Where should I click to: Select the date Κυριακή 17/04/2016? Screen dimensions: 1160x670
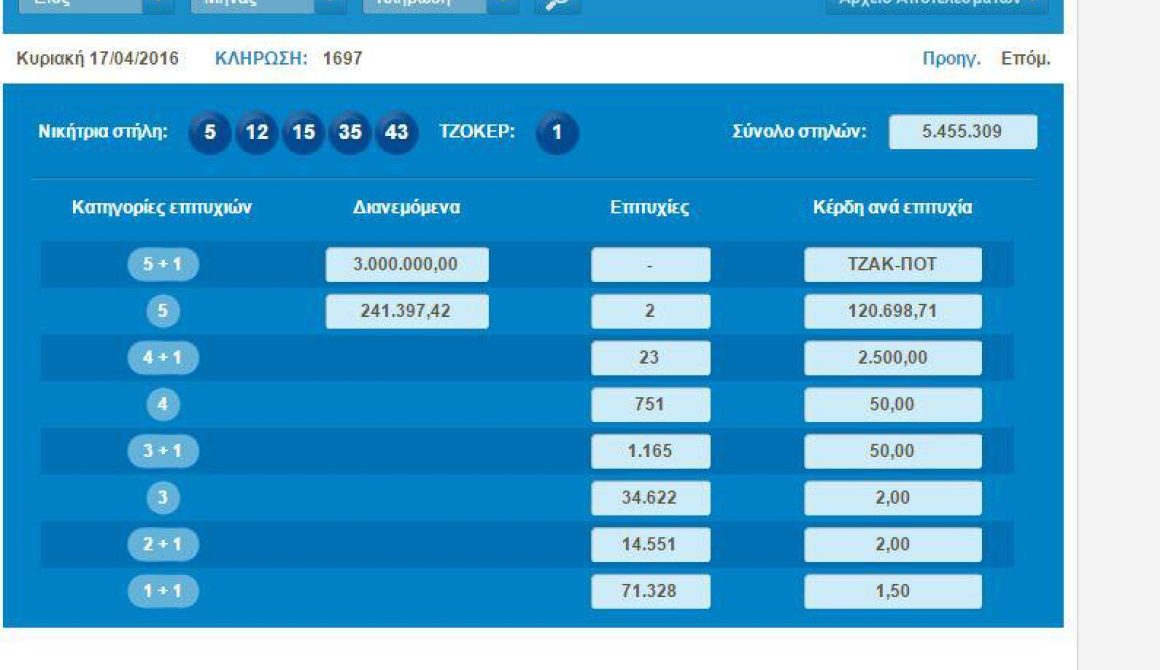click(x=98, y=58)
